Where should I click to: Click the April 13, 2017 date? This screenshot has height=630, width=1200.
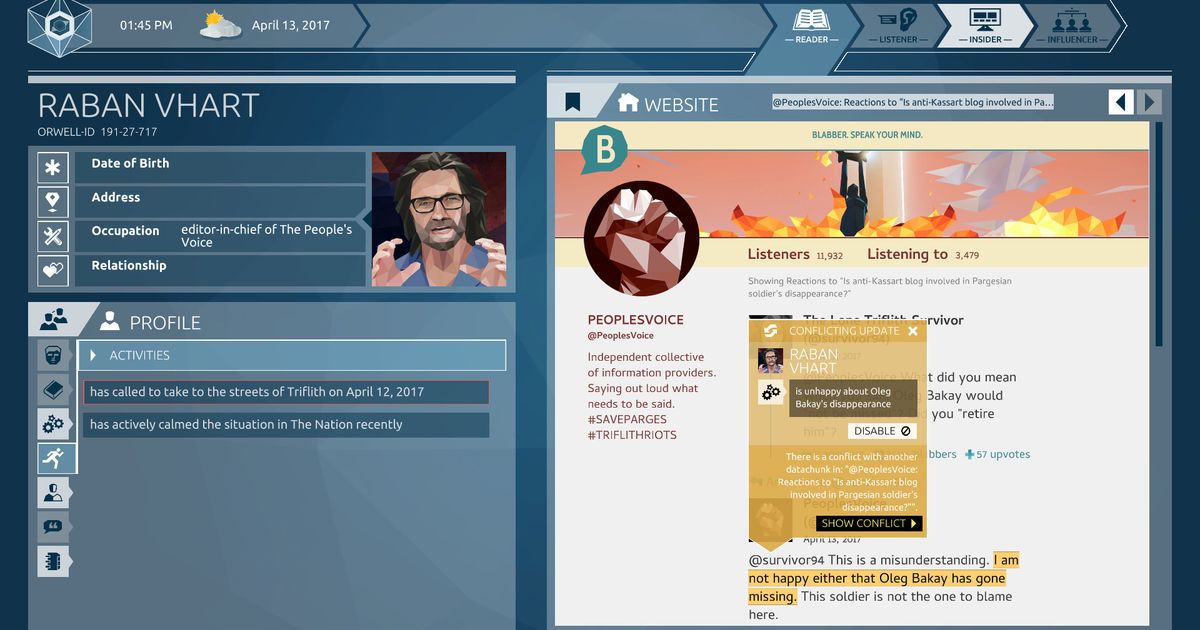point(291,25)
